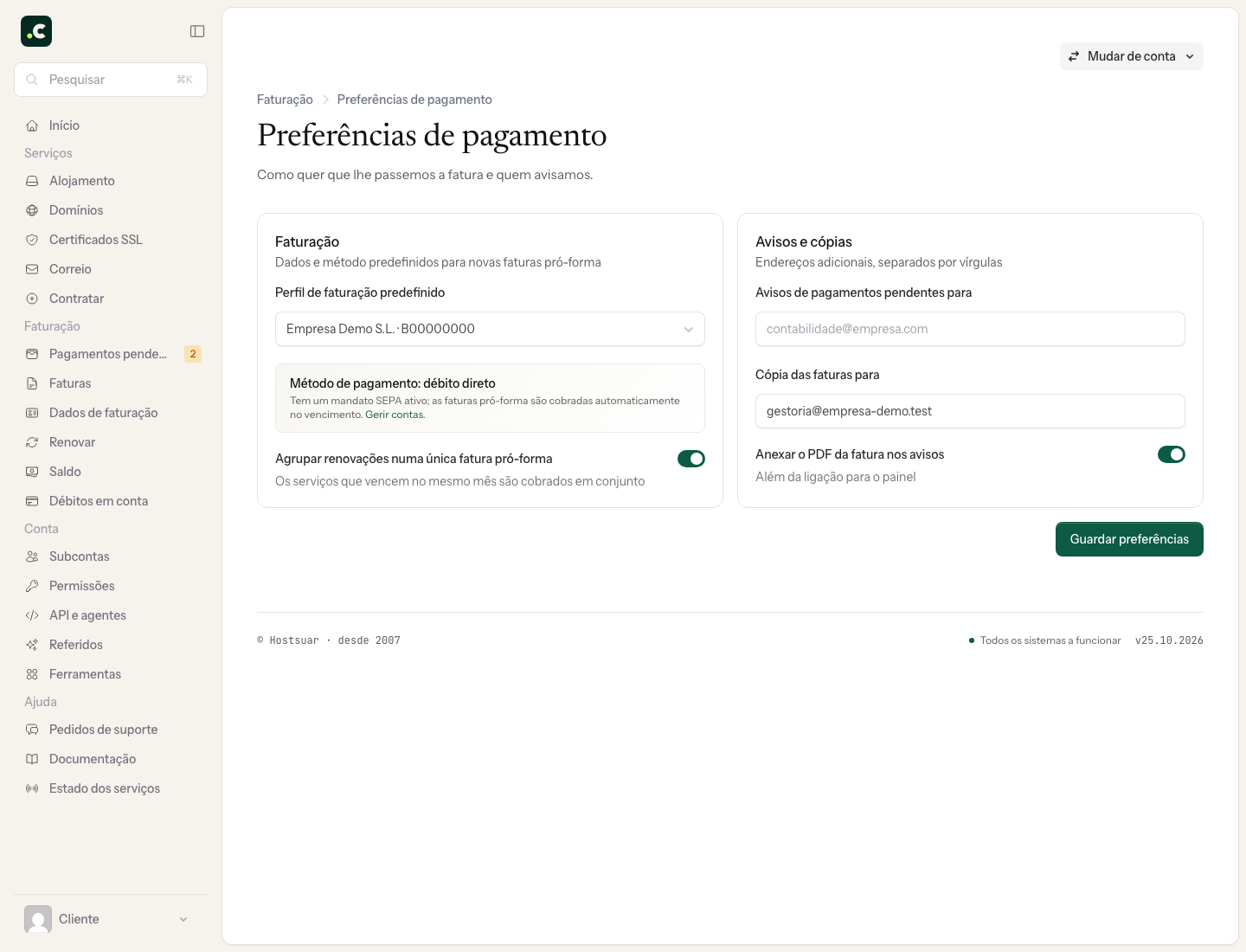This screenshot has width=1246, height=952.
Task: Collapse the sidebar panel icon
Action: [197, 31]
